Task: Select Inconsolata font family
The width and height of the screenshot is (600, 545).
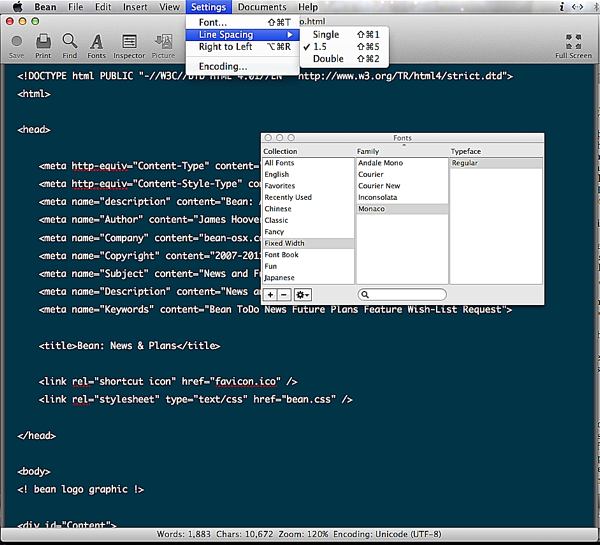Action: tap(402, 197)
